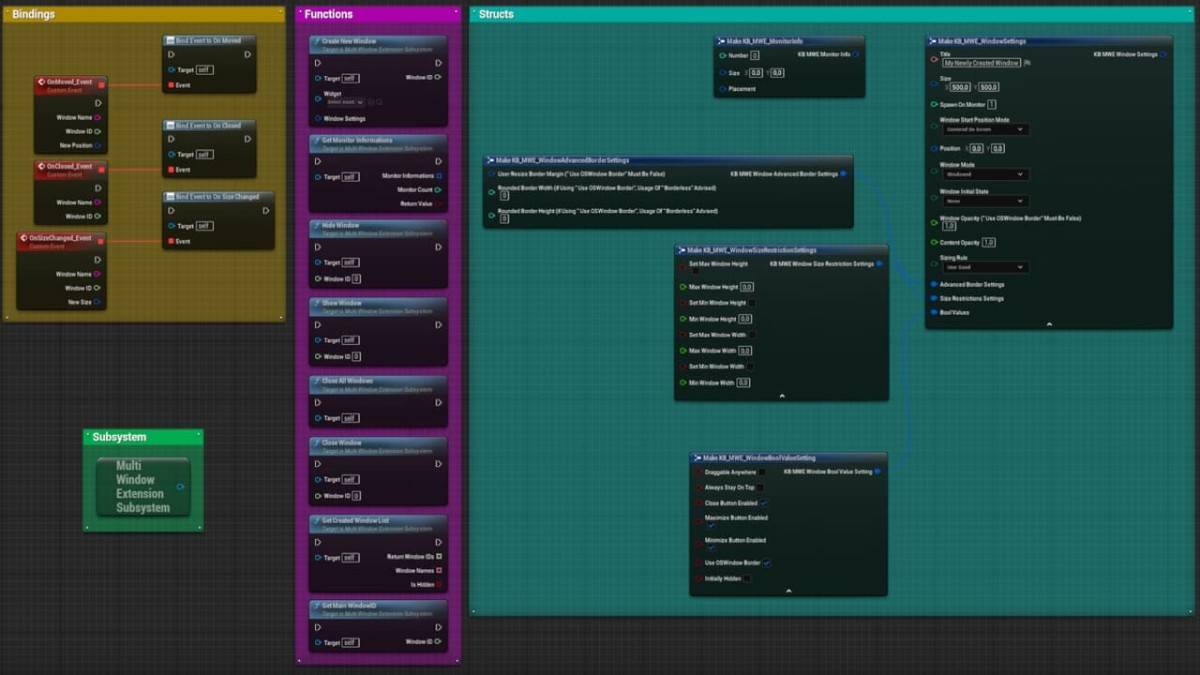Click the Create New Window exec input pin
Screen dimensions: 1200x675
318,63
